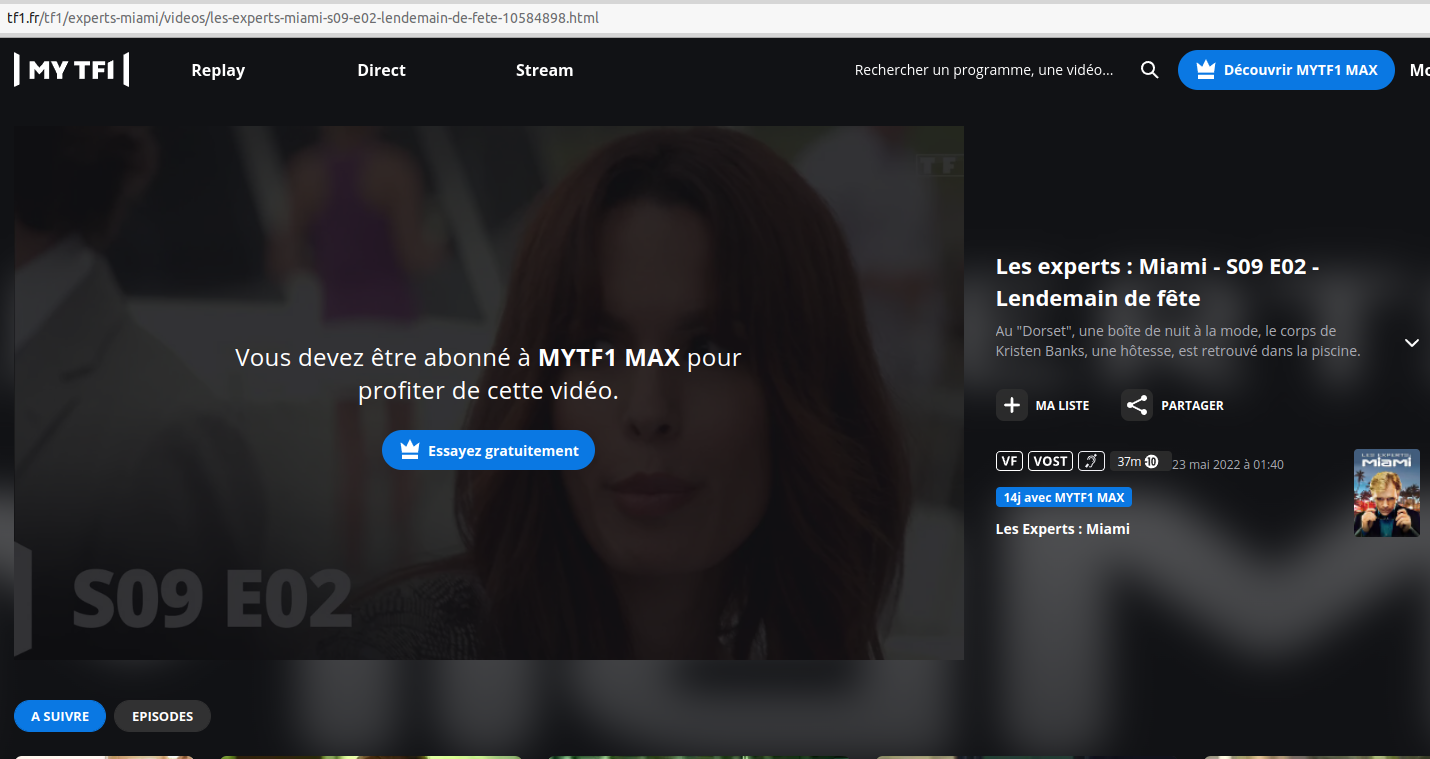
Task: Open the Stream menu
Action: (x=544, y=70)
